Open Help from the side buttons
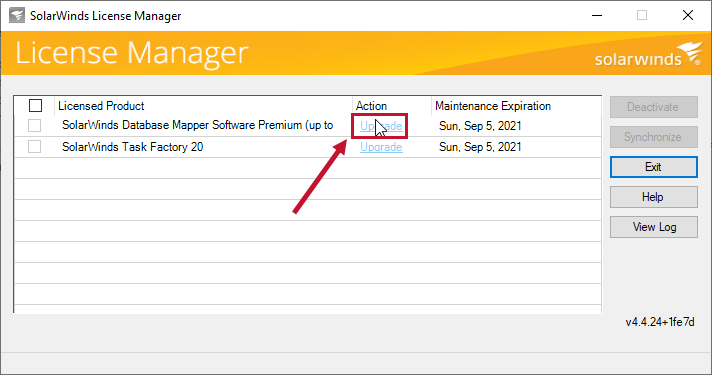Screen dimensions: 712x375 tap(653, 197)
